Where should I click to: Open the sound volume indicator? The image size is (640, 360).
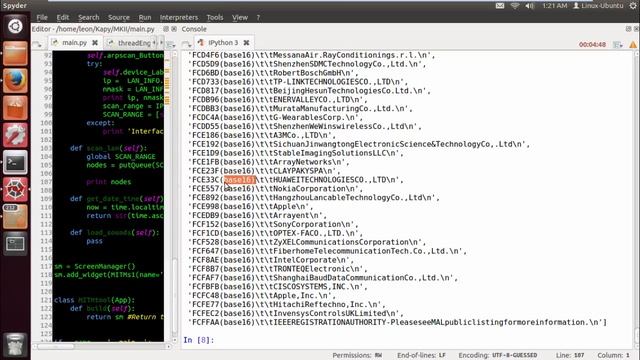(530, 6)
